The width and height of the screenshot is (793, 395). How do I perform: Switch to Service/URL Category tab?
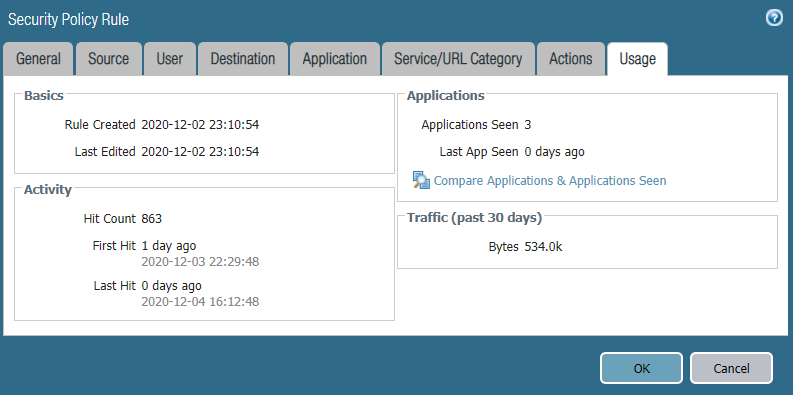point(458,59)
